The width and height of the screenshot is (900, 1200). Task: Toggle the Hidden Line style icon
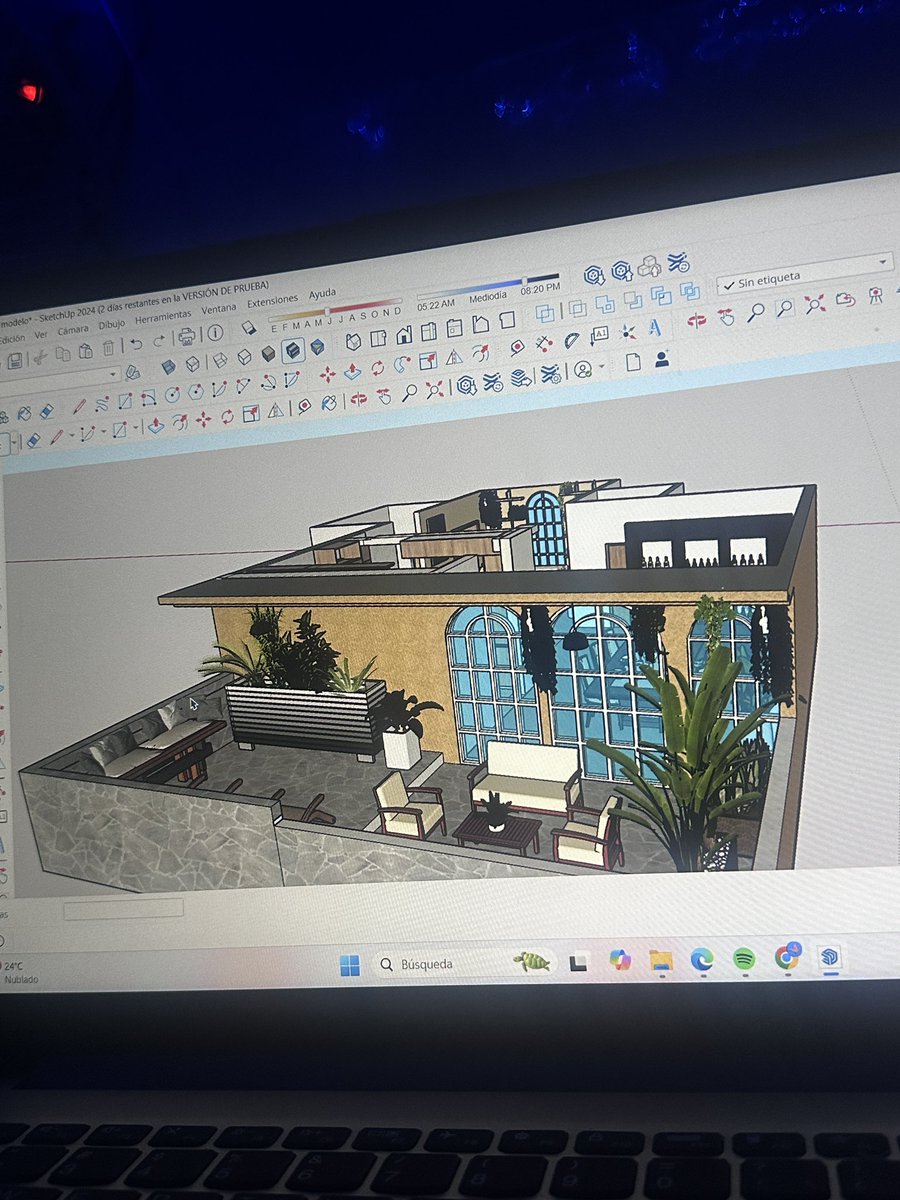244,357
